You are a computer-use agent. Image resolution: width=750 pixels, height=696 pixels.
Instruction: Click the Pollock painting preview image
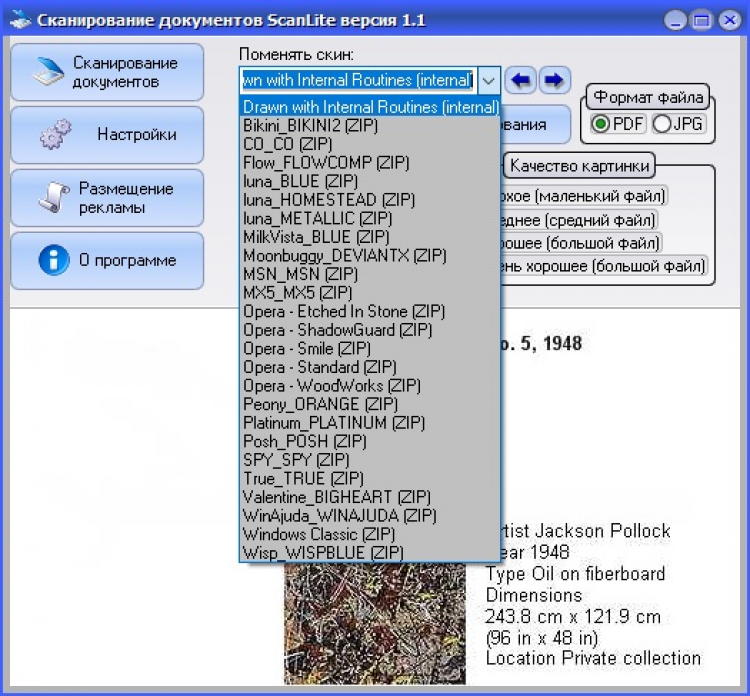click(374, 622)
